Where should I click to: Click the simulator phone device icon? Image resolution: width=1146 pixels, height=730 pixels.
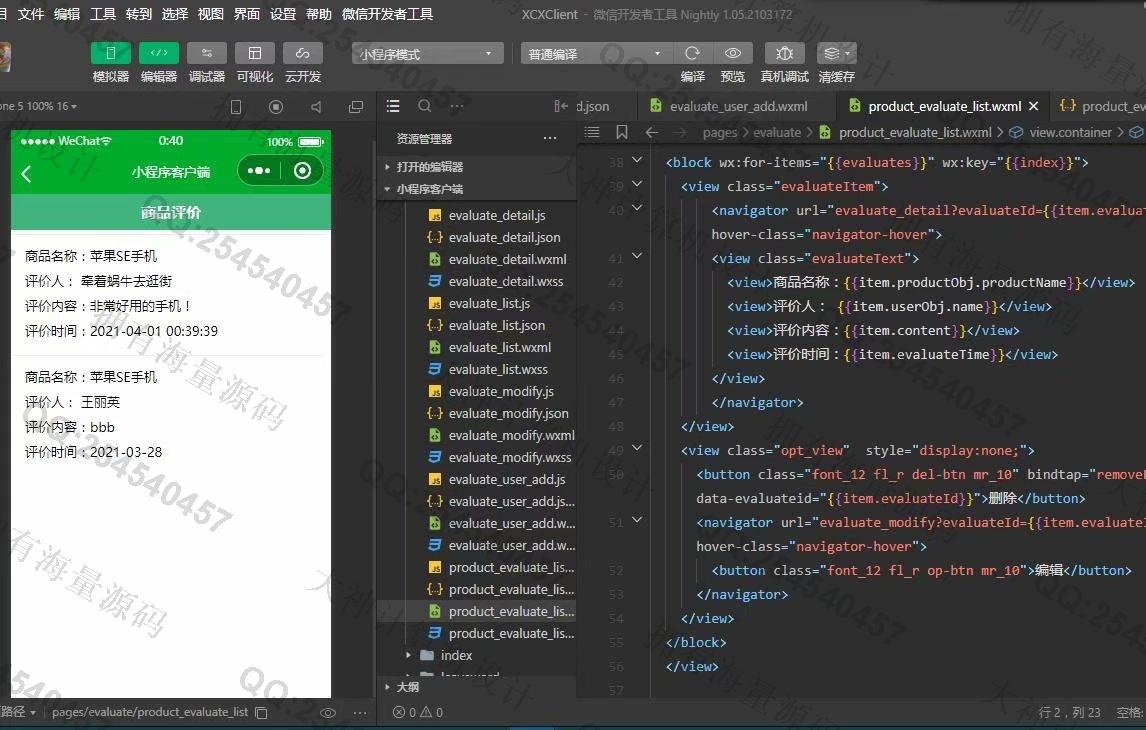tap(235, 107)
